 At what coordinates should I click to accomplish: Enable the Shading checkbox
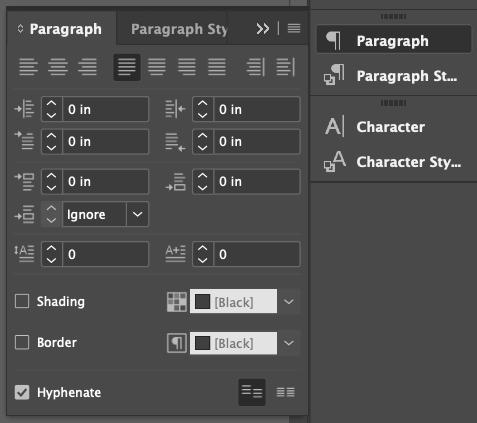22,301
